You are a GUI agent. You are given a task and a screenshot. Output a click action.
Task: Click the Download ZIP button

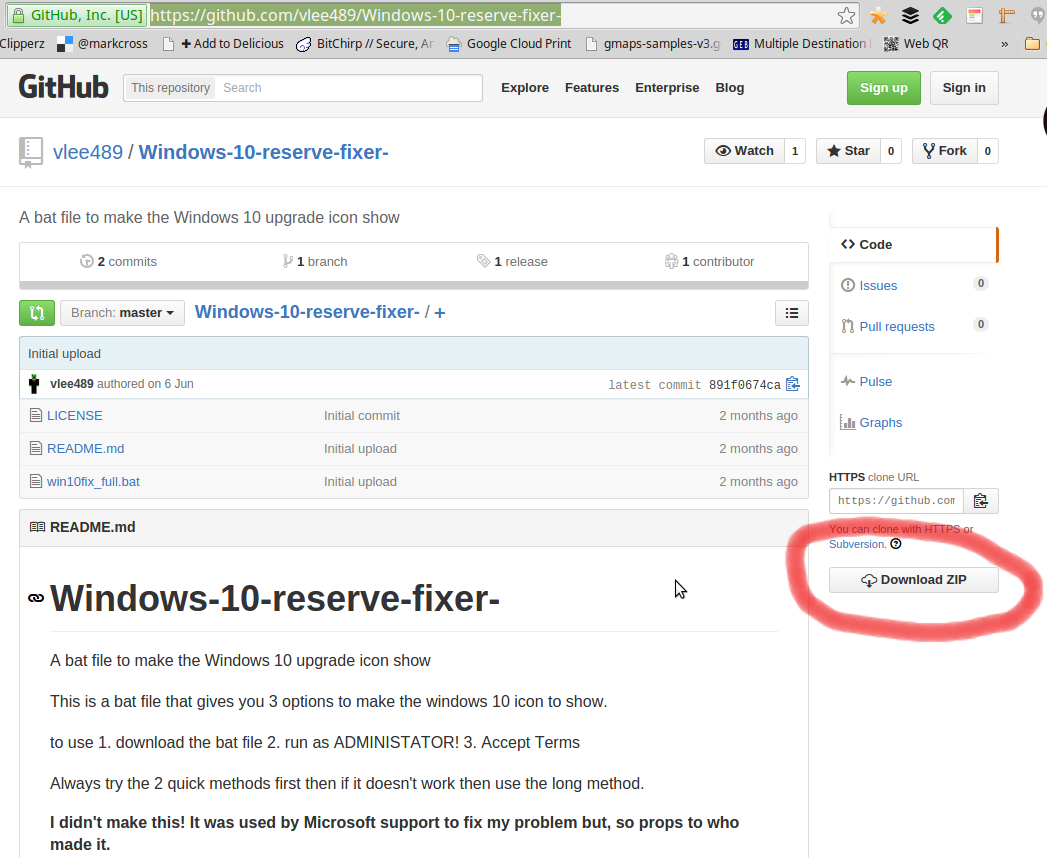click(913, 580)
